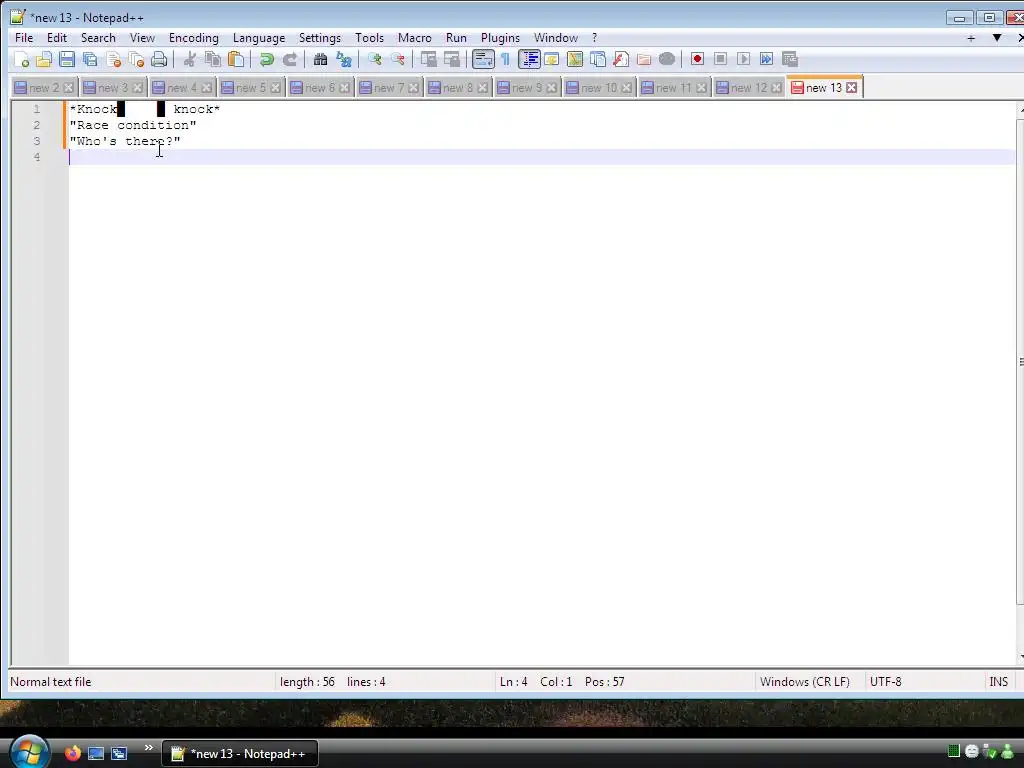The height and width of the screenshot is (768, 1024).
Task: Start macro recording with red dot icon
Action: tap(697, 59)
